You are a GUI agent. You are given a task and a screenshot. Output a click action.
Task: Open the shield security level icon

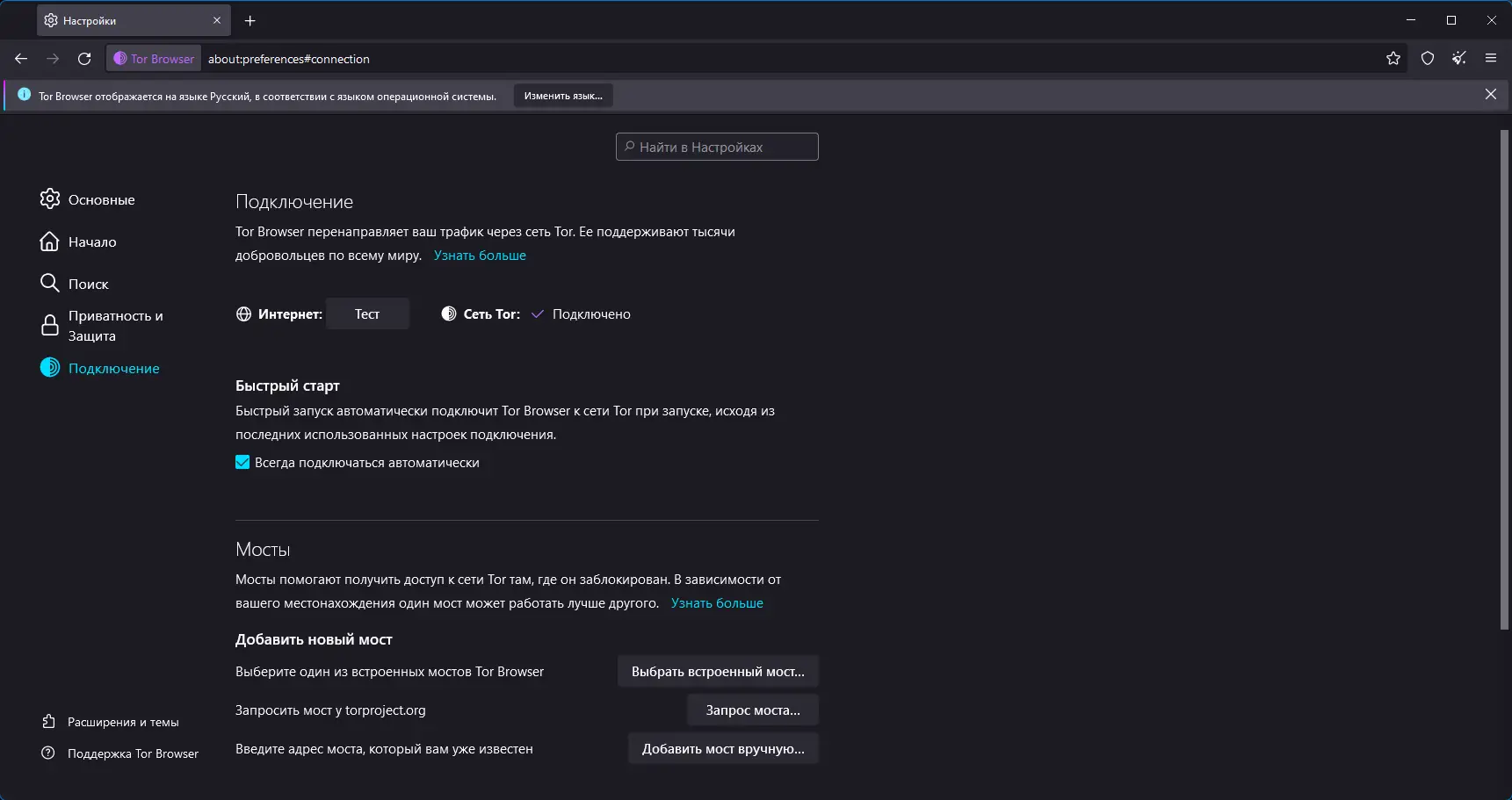point(1428,59)
